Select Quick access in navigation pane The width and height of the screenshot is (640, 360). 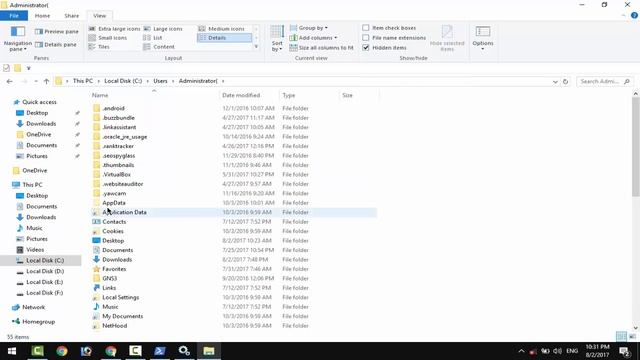point(39,102)
